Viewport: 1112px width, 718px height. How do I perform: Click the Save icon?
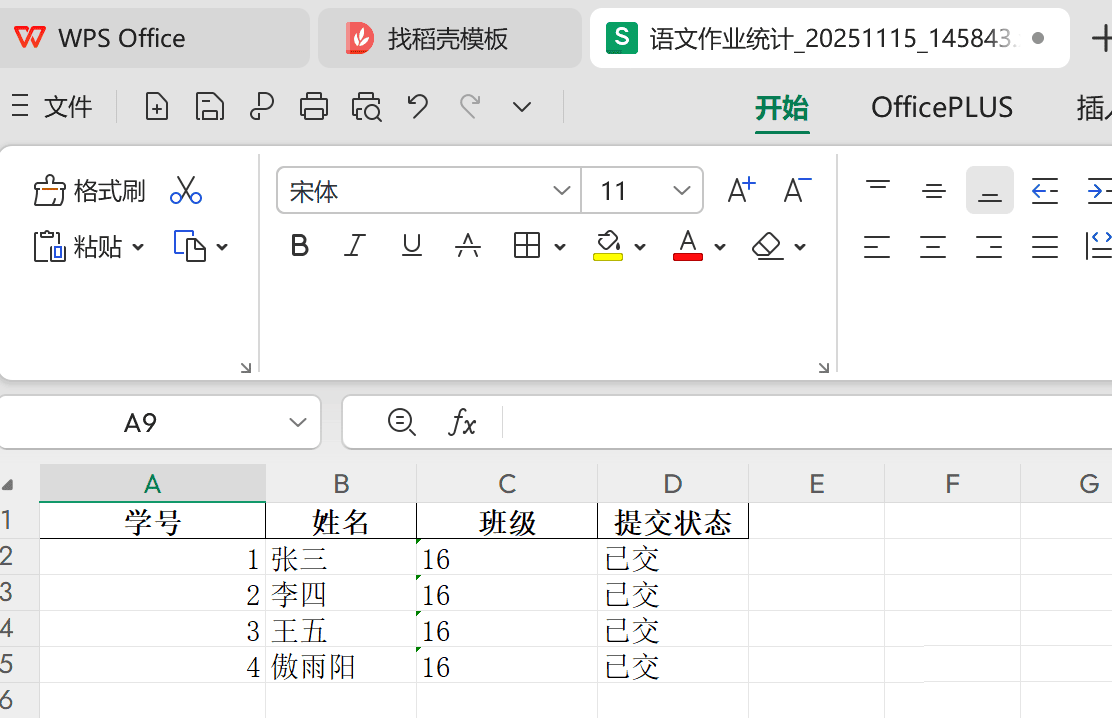pos(210,106)
